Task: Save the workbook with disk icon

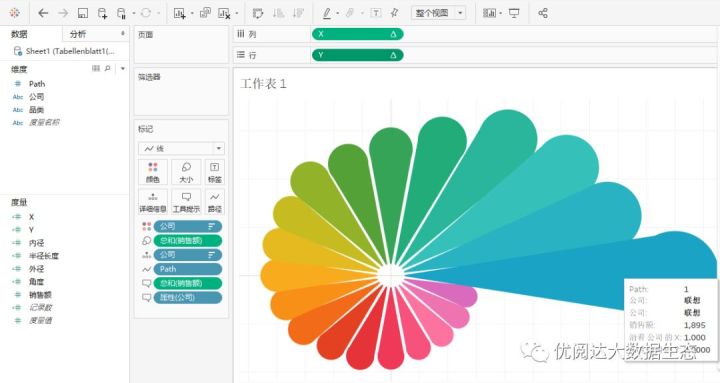Action: [83, 13]
